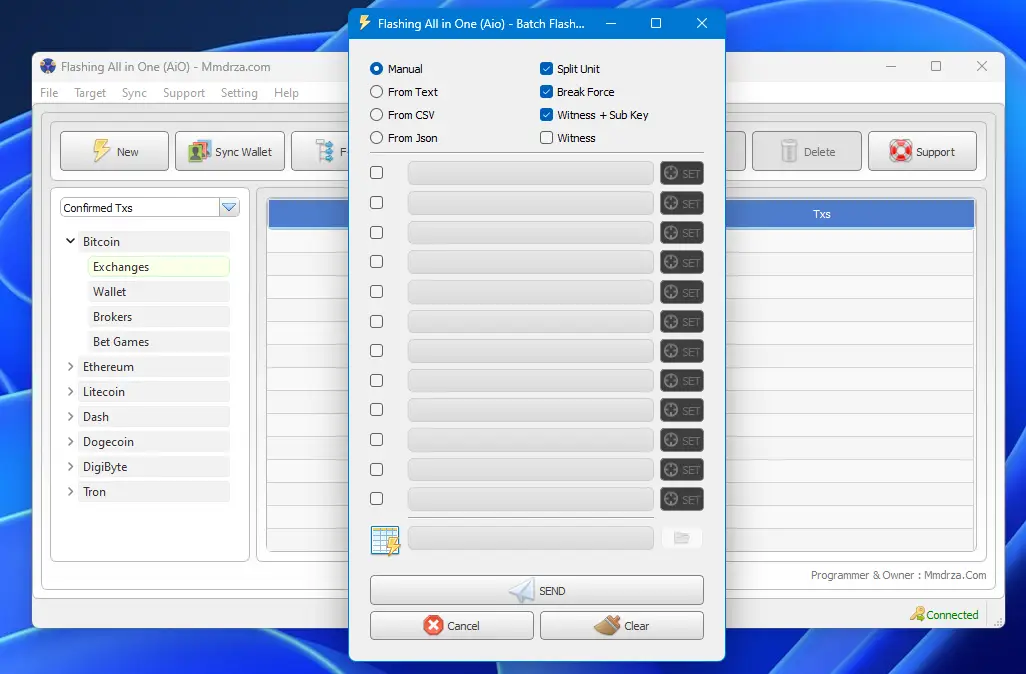The image size is (1026, 674).
Task: Expand the Dash tree node
Action: (71, 416)
